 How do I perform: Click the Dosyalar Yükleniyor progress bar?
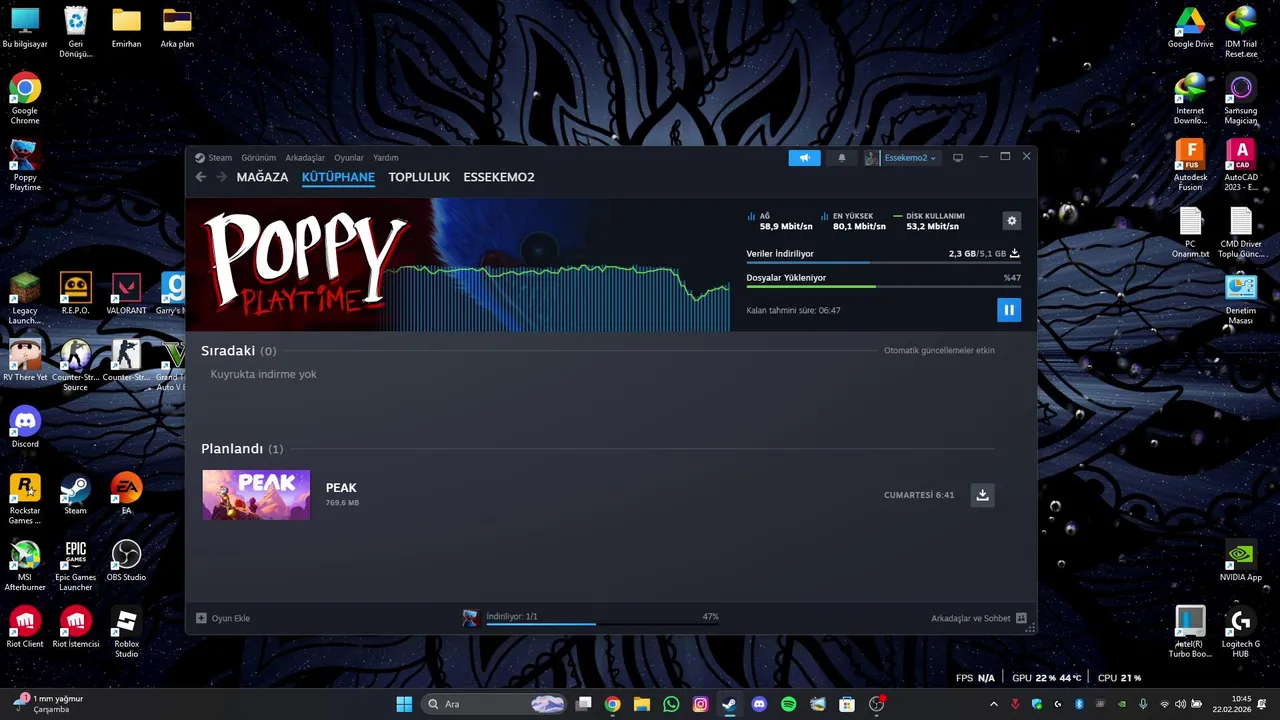point(883,286)
